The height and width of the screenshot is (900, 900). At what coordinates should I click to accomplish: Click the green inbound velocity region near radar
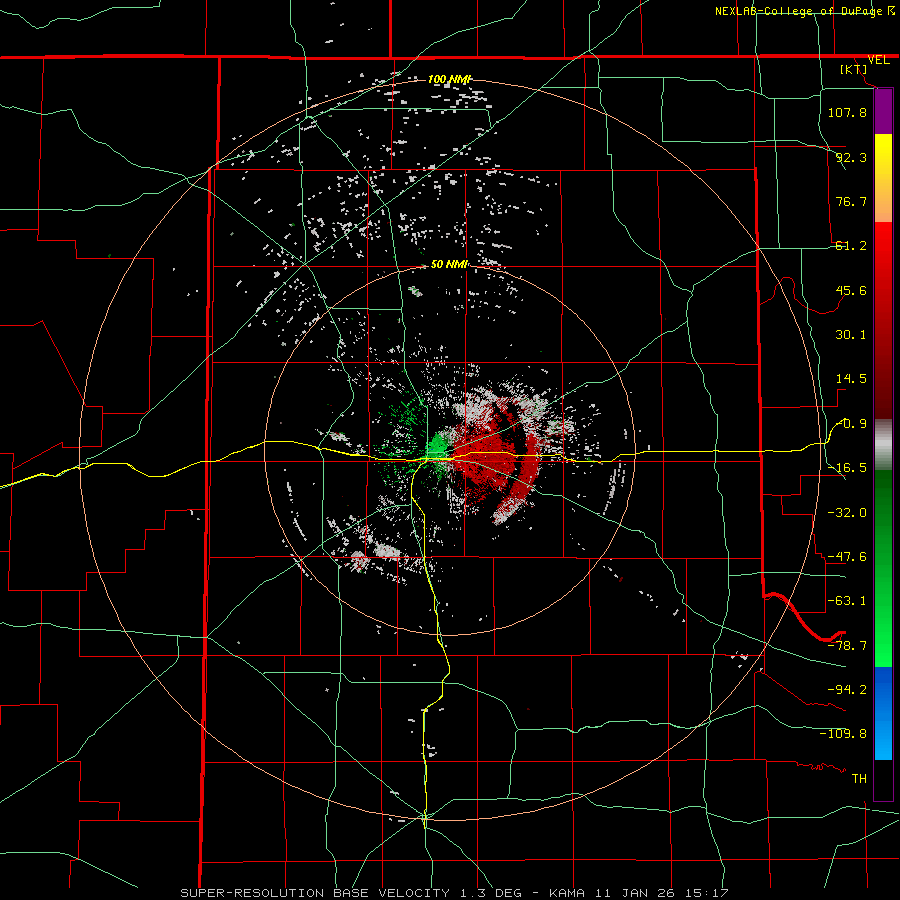point(439,447)
